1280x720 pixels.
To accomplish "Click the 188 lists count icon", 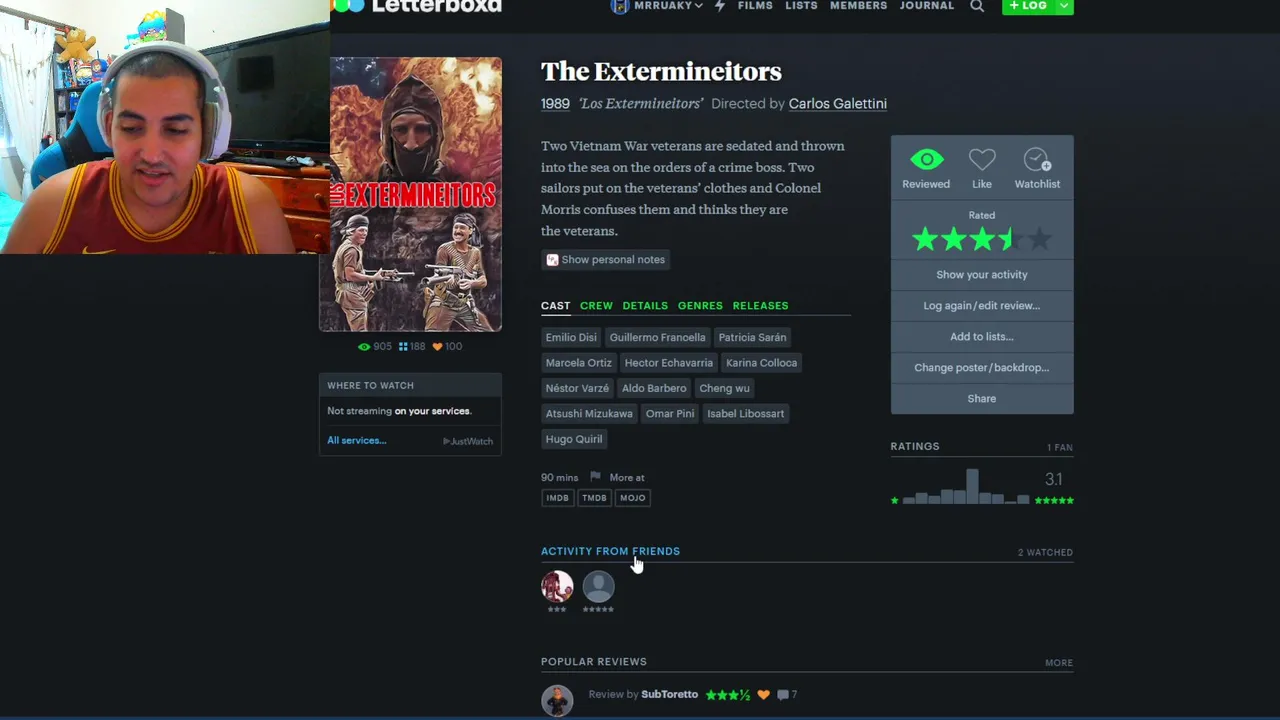I will coord(412,347).
